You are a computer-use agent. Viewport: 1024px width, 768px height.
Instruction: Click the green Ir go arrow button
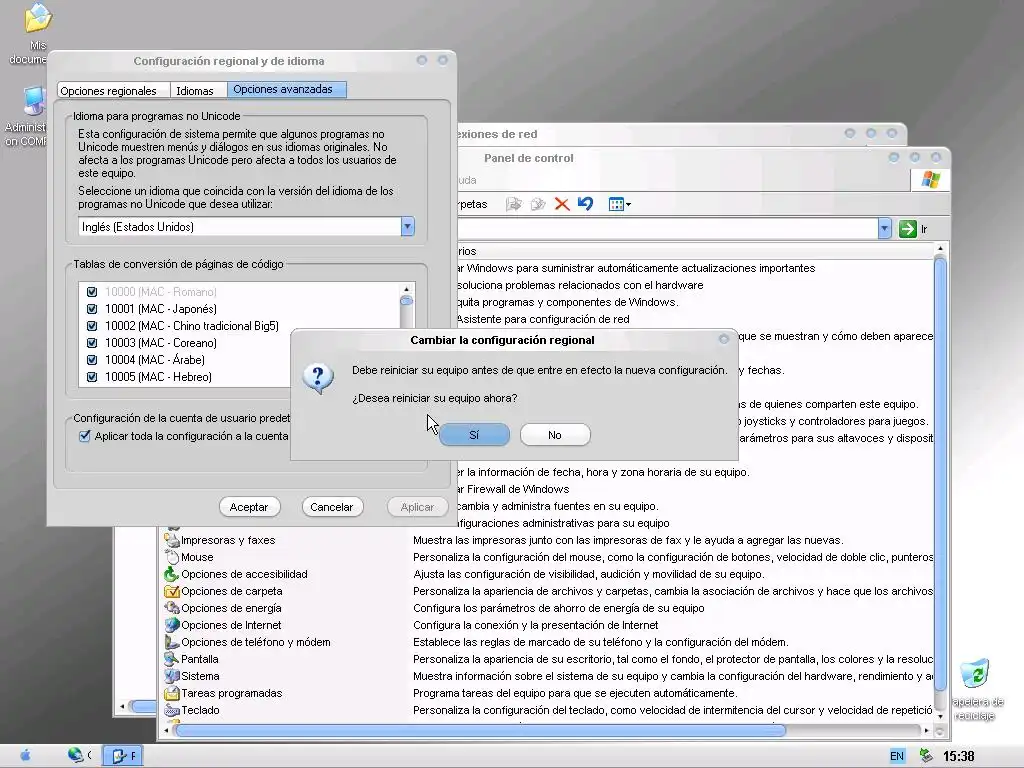click(x=908, y=229)
